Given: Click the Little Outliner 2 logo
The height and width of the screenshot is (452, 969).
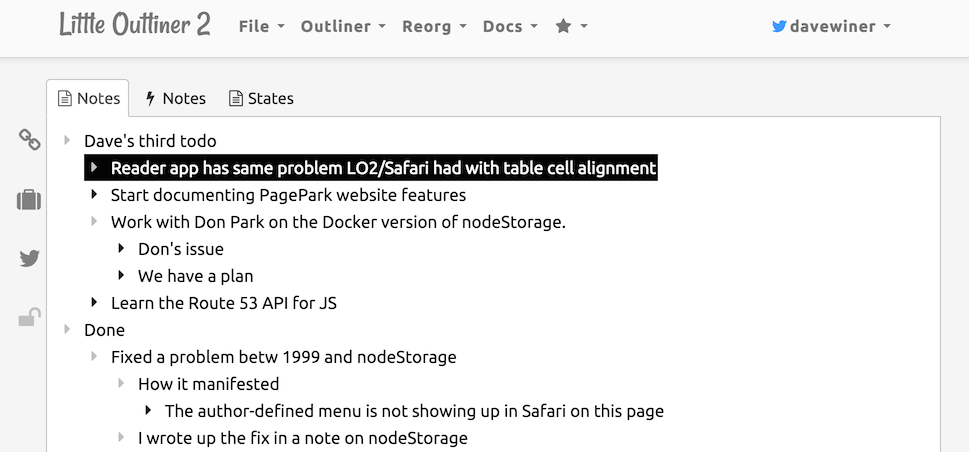Looking at the screenshot, I should tap(134, 25).
